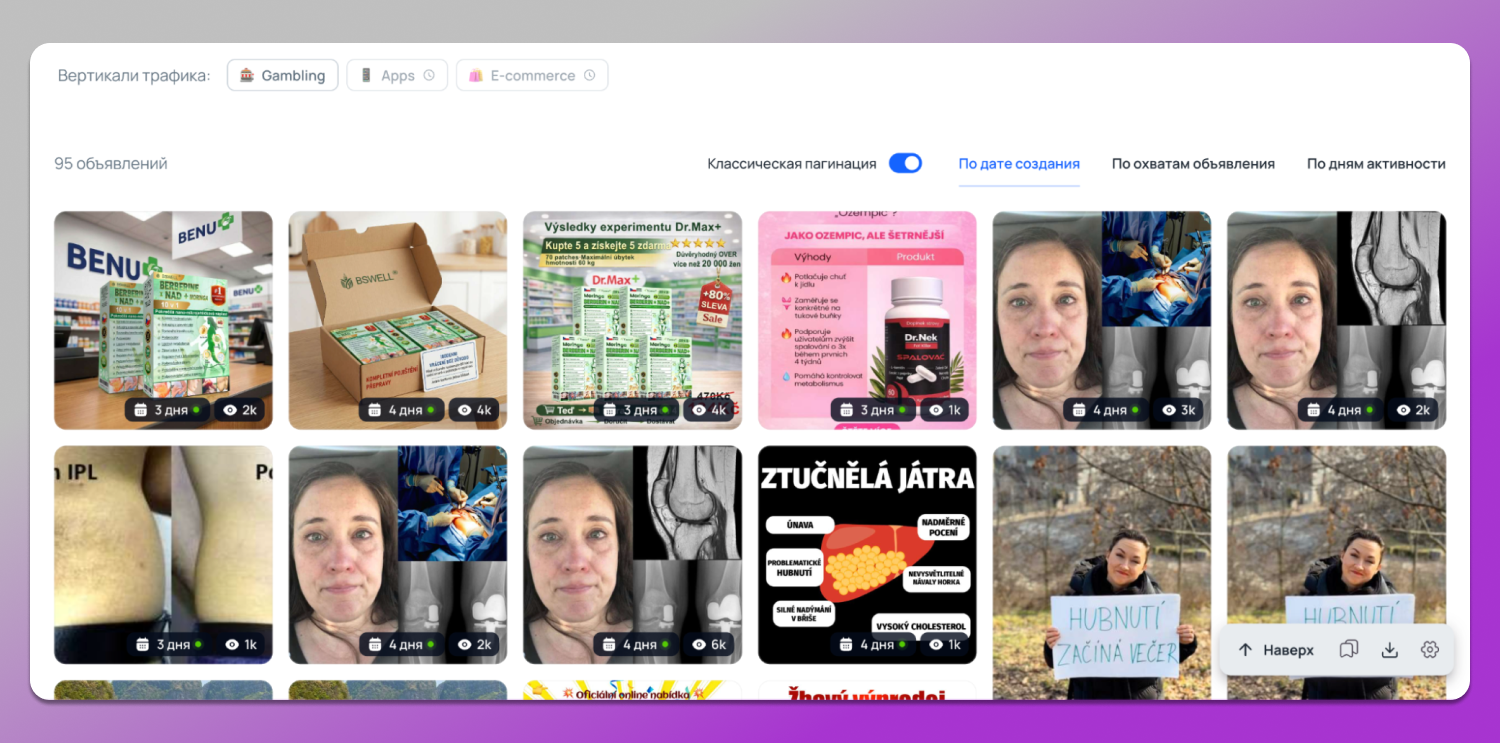Click the bookmarks icon in the floating toolbar

click(1349, 649)
